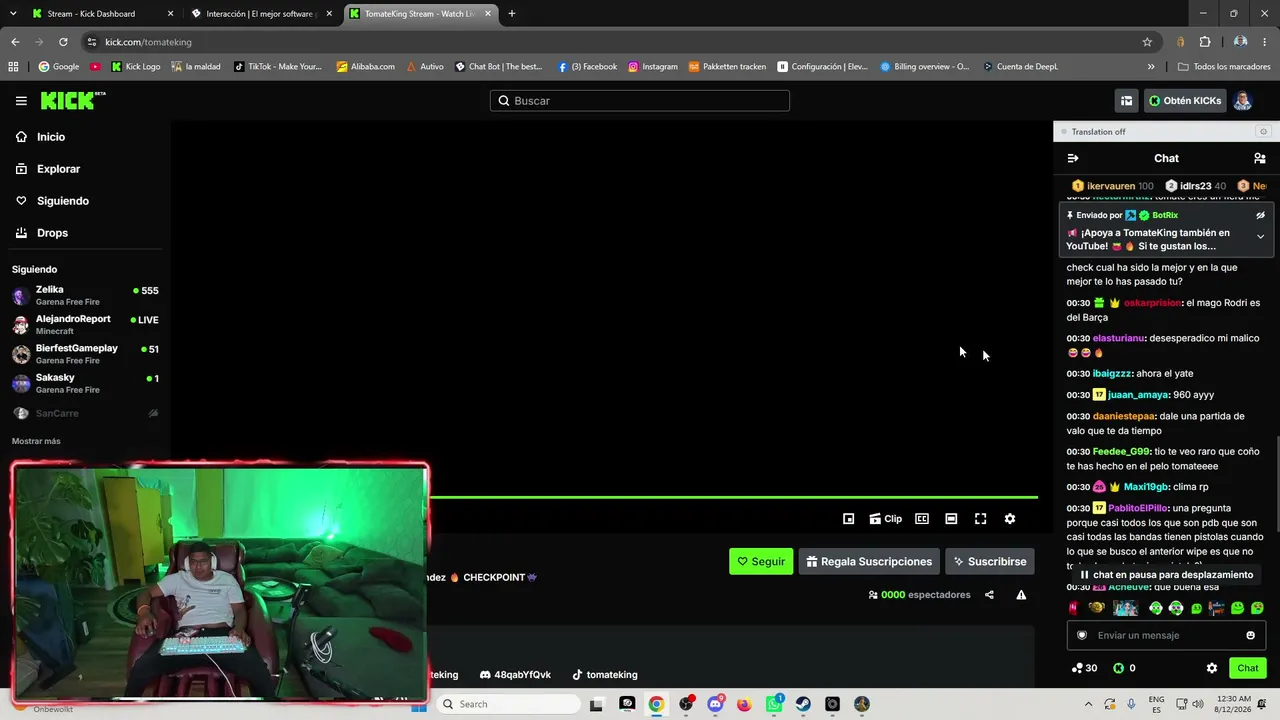This screenshot has width=1280, height=720.
Task: Open the user profile avatar menu
Action: pyautogui.click(x=1242, y=101)
